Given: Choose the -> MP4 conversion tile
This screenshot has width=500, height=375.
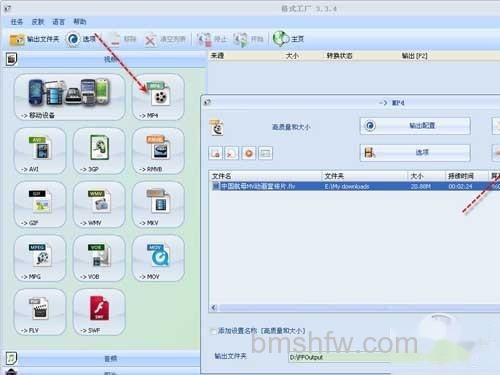Looking at the screenshot, I should [158, 97].
